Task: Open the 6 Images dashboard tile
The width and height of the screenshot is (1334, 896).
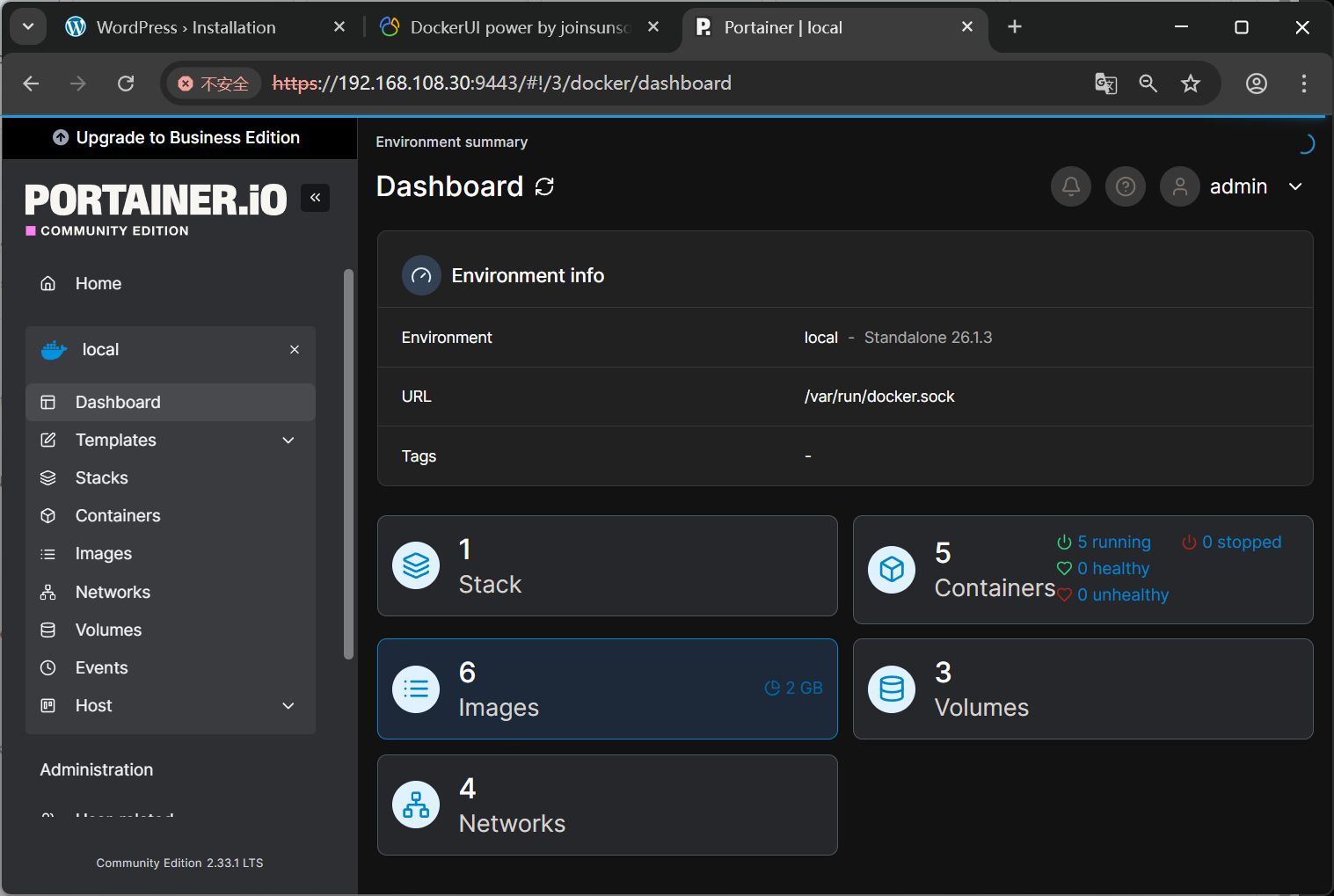Action: click(608, 688)
